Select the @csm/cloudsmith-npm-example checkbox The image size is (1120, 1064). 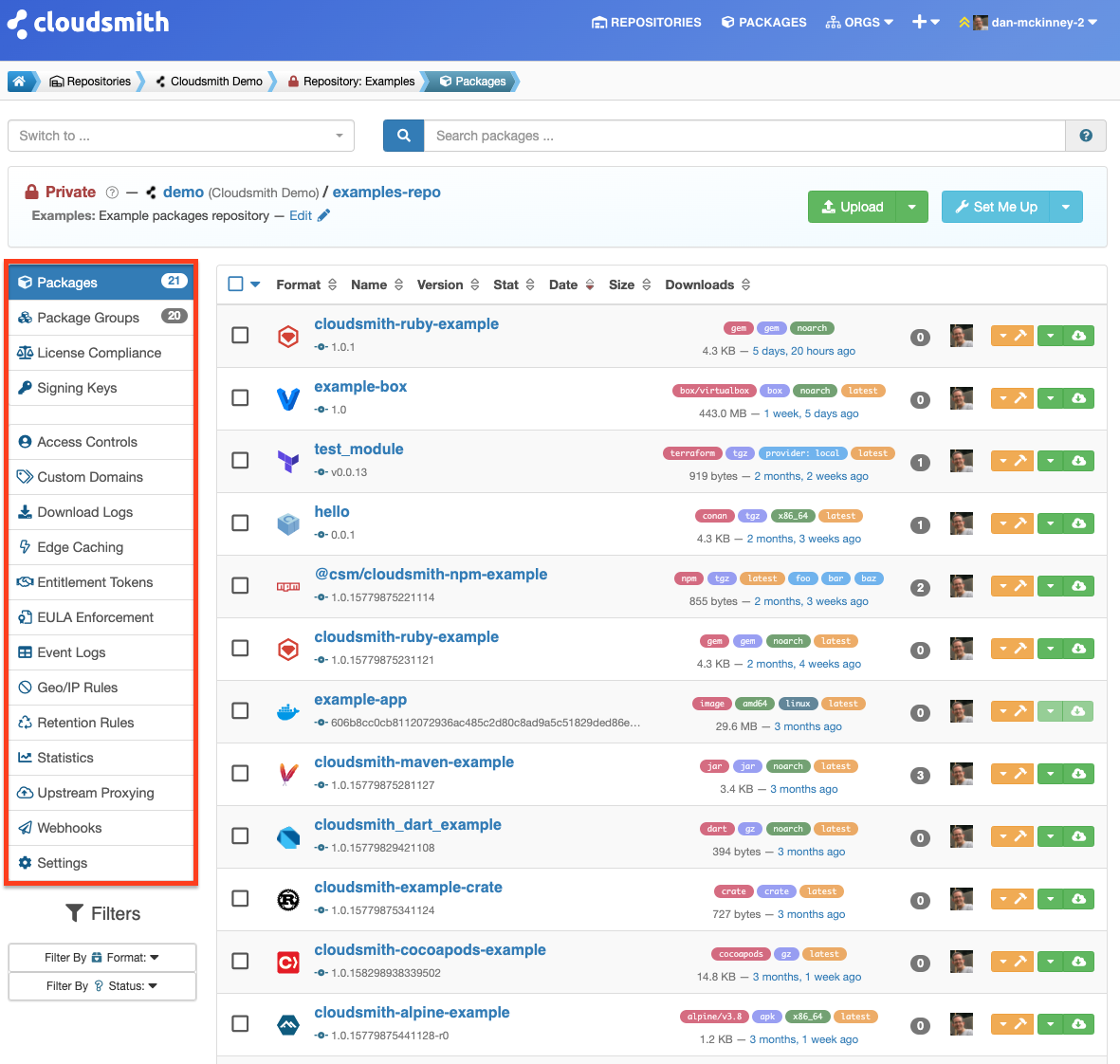[x=240, y=585]
